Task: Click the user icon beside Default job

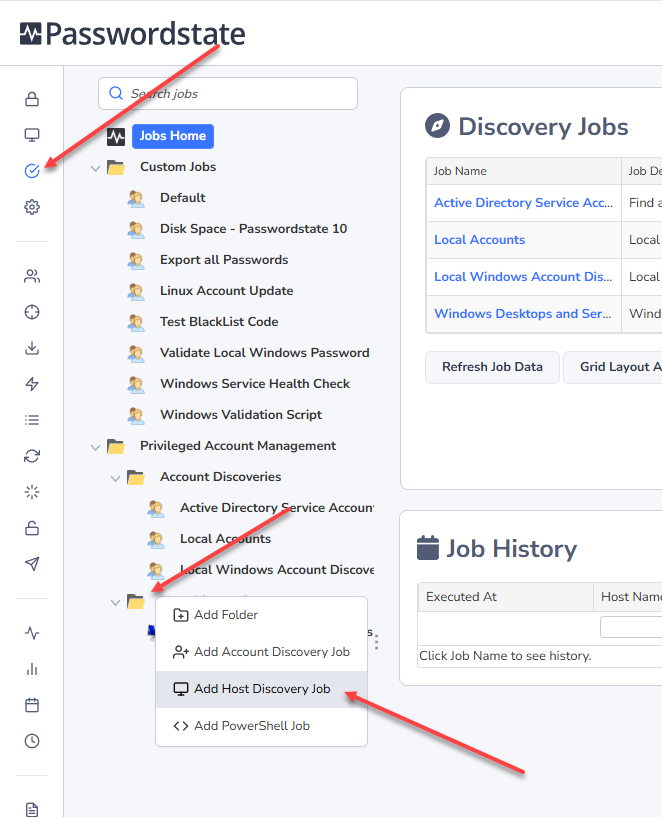Action: point(136,198)
